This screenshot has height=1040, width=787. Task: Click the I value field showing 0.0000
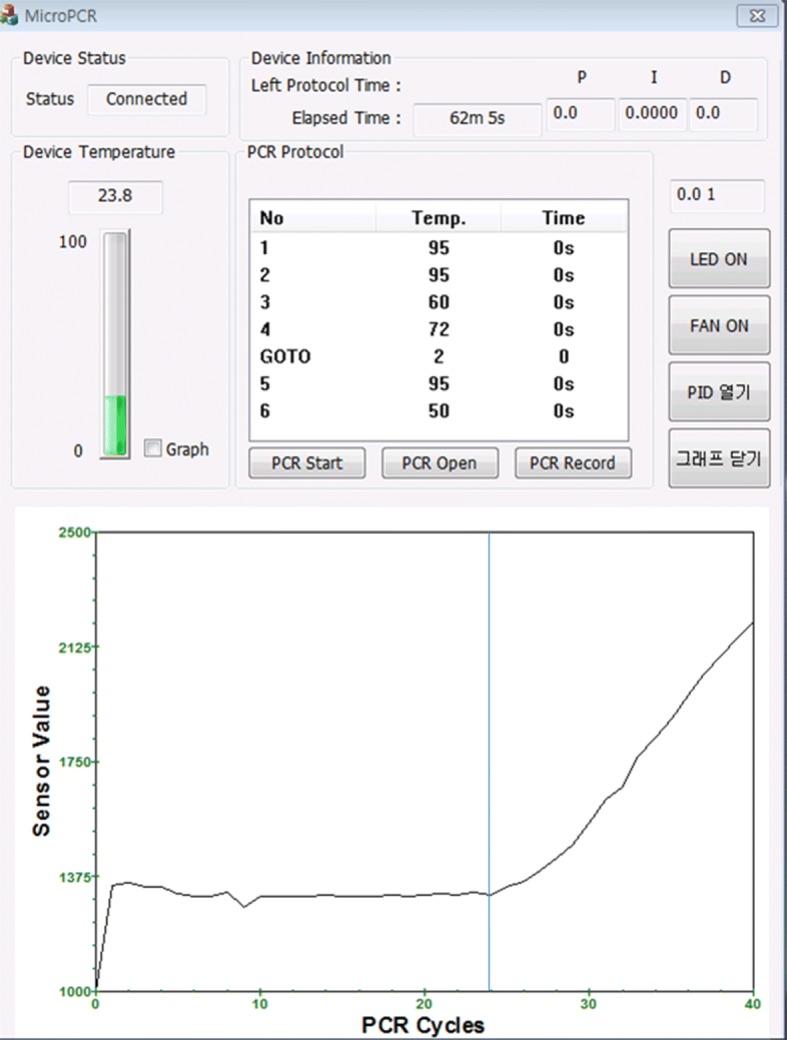tap(651, 114)
